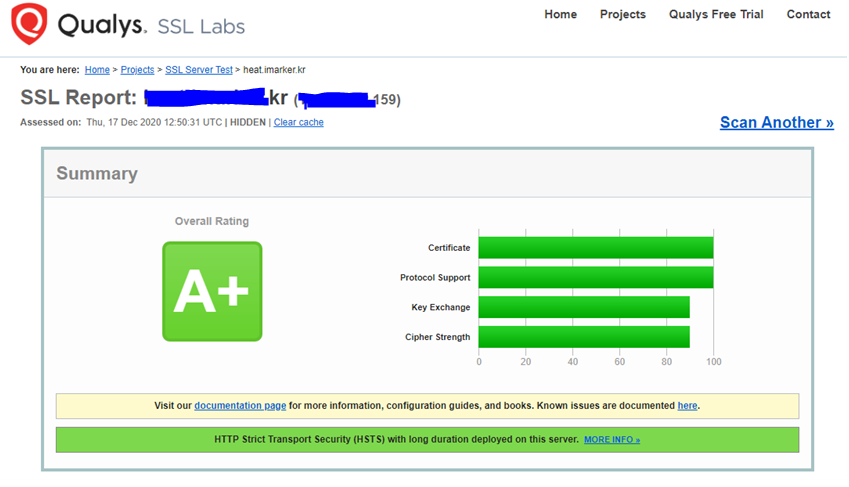This screenshot has width=849, height=487.
Task: Click the Cipher Strength score bar
Action: tap(584, 337)
